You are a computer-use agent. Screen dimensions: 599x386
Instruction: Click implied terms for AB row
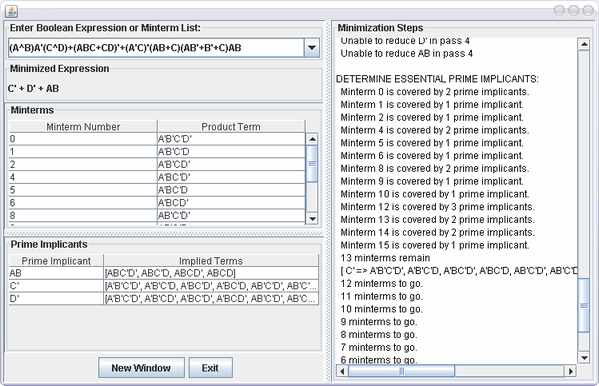click(x=211, y=273)
